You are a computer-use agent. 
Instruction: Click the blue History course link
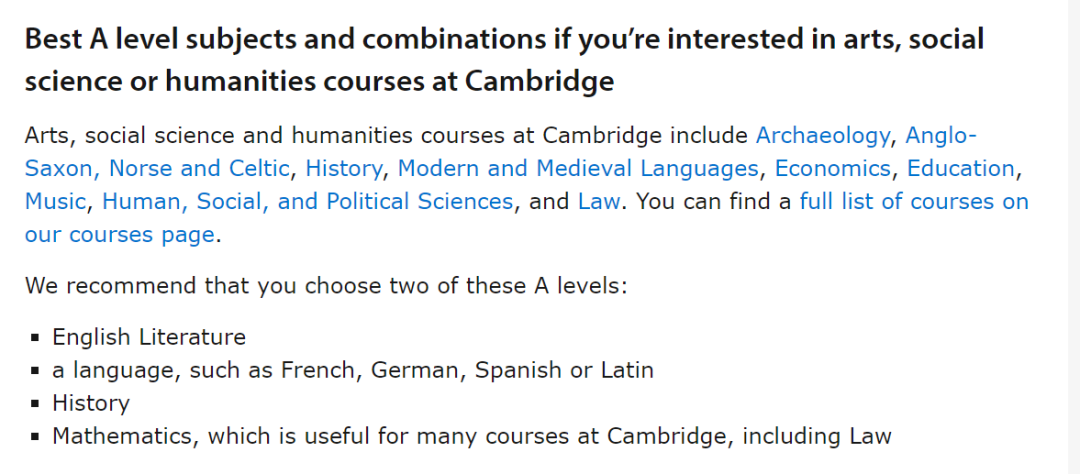pyautogui.click(x=344, y=168)
